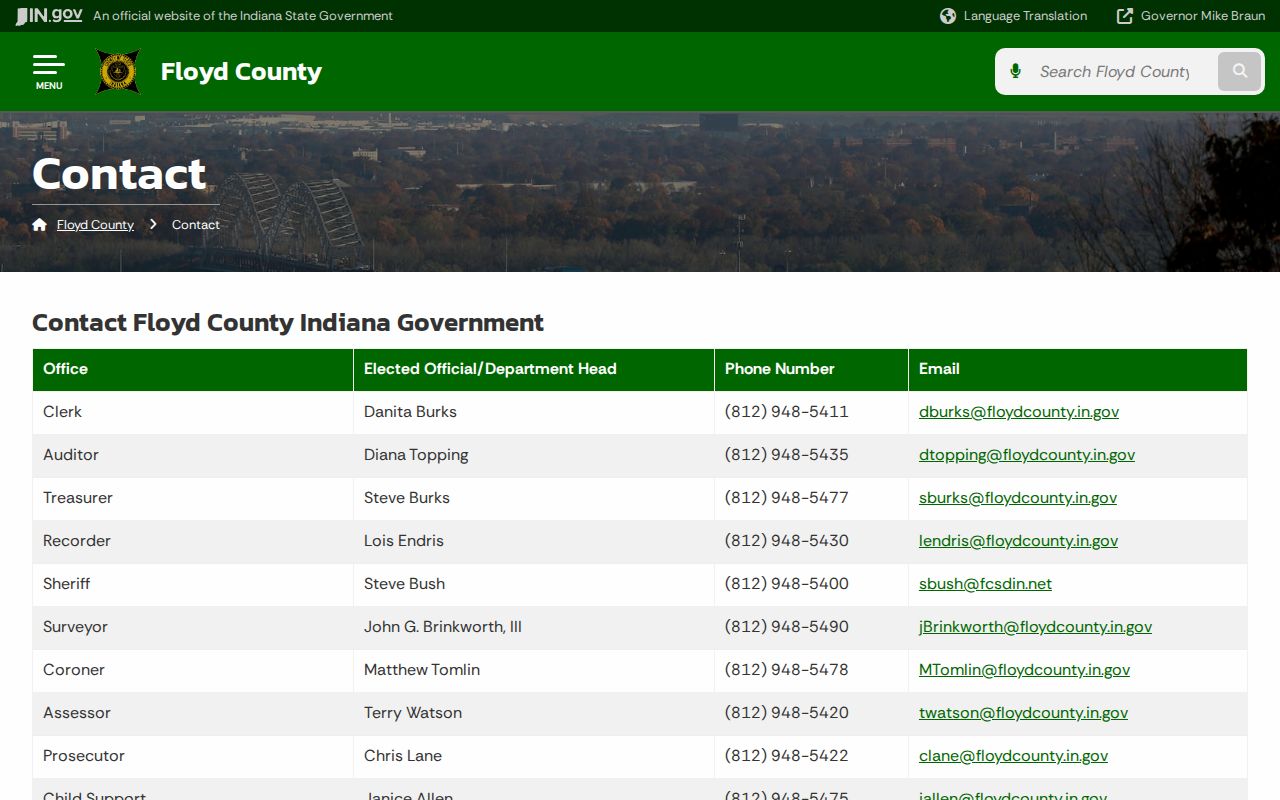
Task: Email dtopping@floydcounty.in.gov
Action: [1027, 455]
